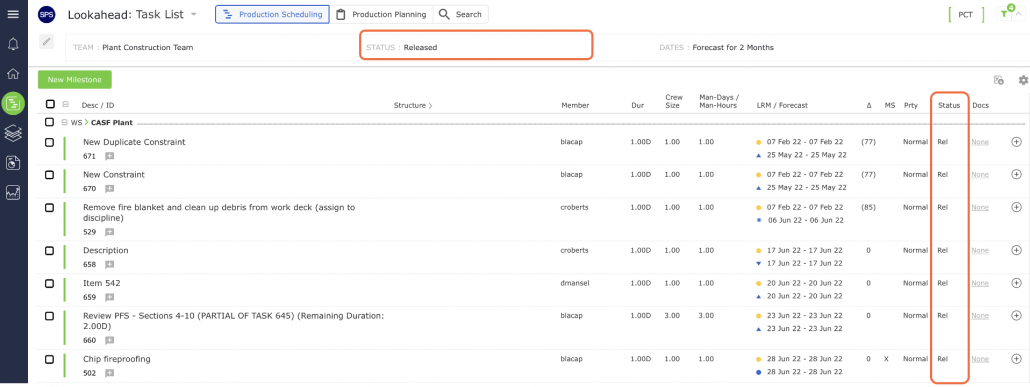This screenshot has height=387, width=1030.
Task: Collapse filter panel with top-right caret
Action: coord(1019,14)
